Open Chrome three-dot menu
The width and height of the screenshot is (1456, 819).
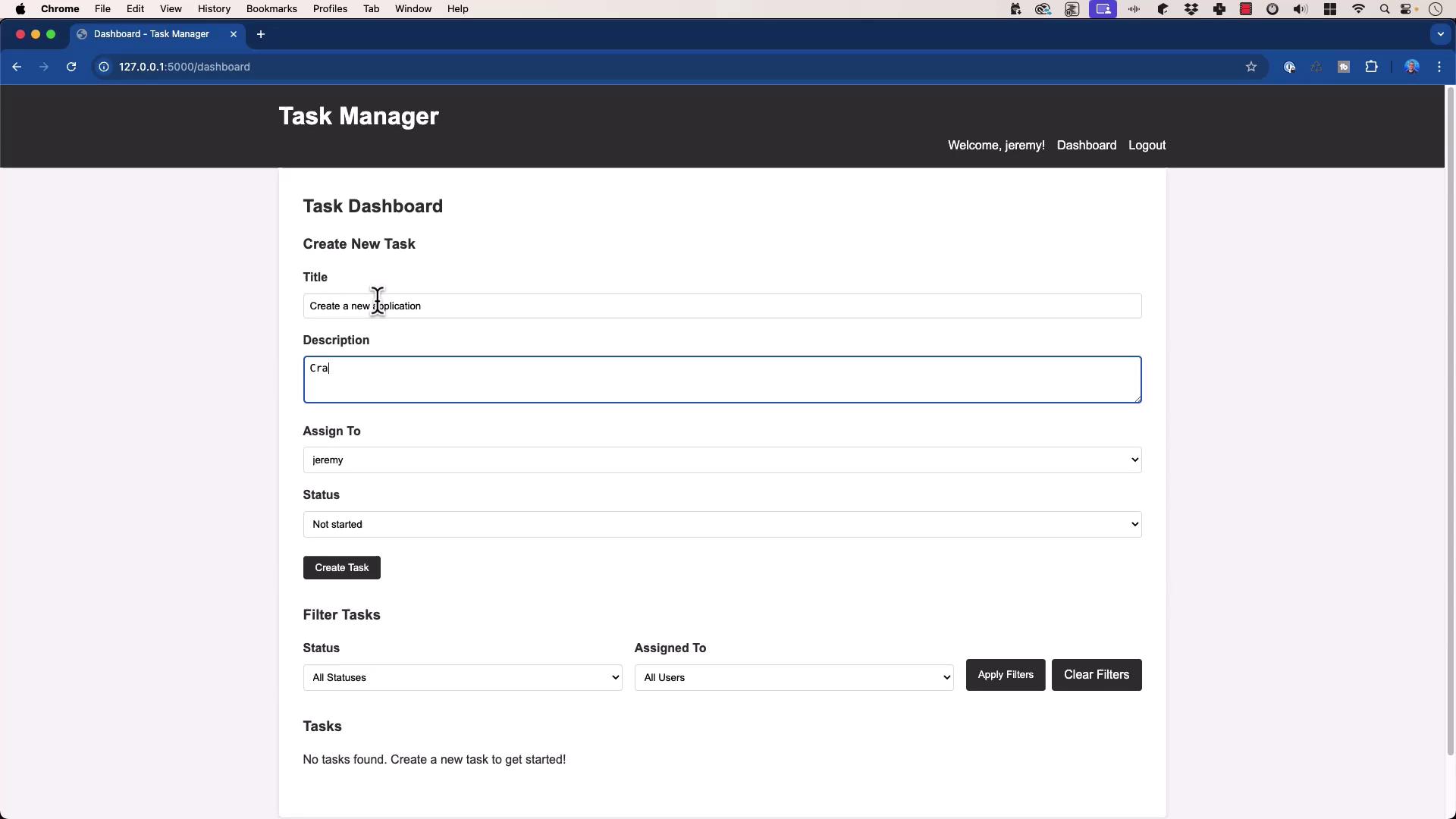click(1439, 67)
